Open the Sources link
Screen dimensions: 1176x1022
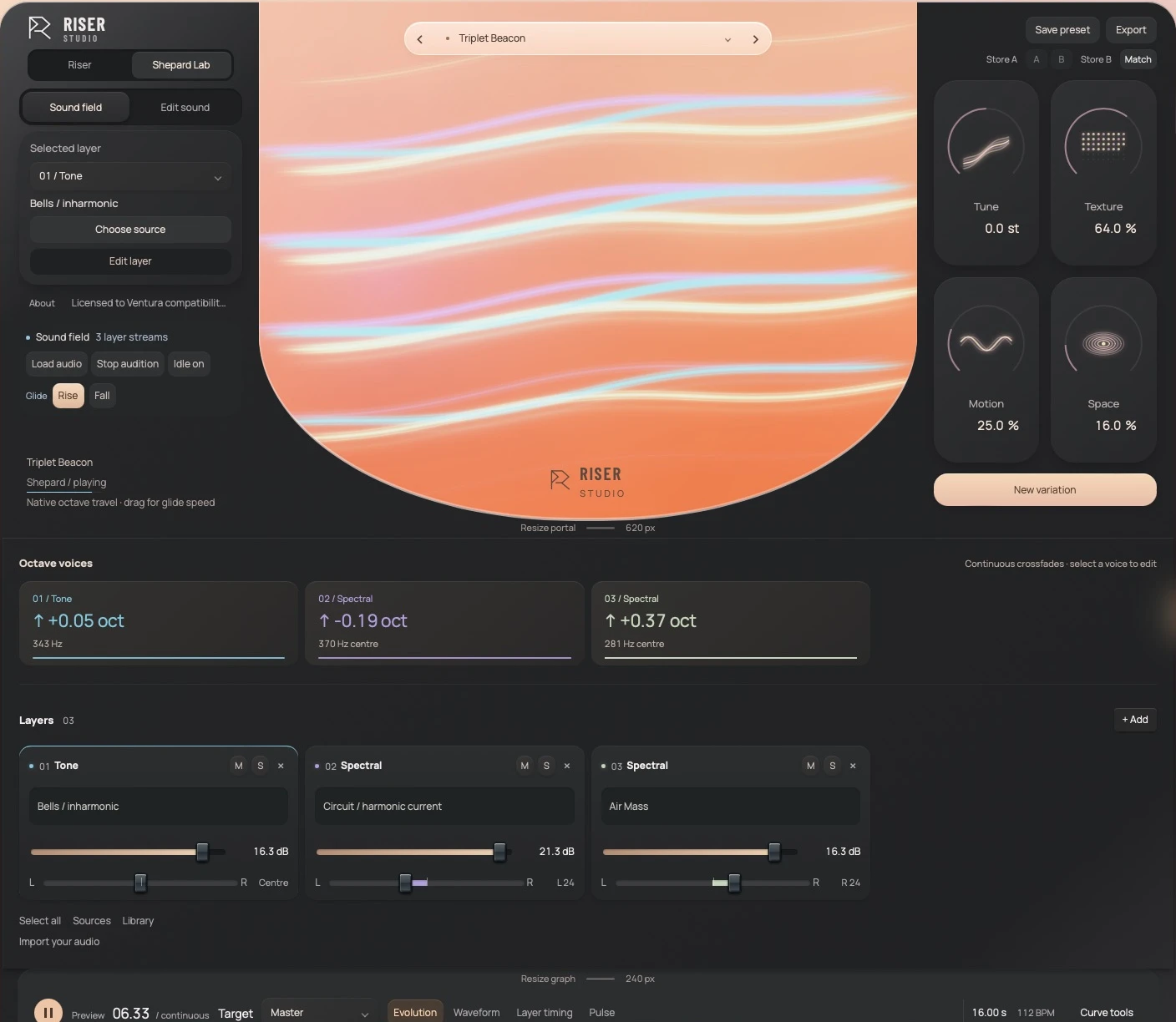pyautogui.click(x=92, y=921)
